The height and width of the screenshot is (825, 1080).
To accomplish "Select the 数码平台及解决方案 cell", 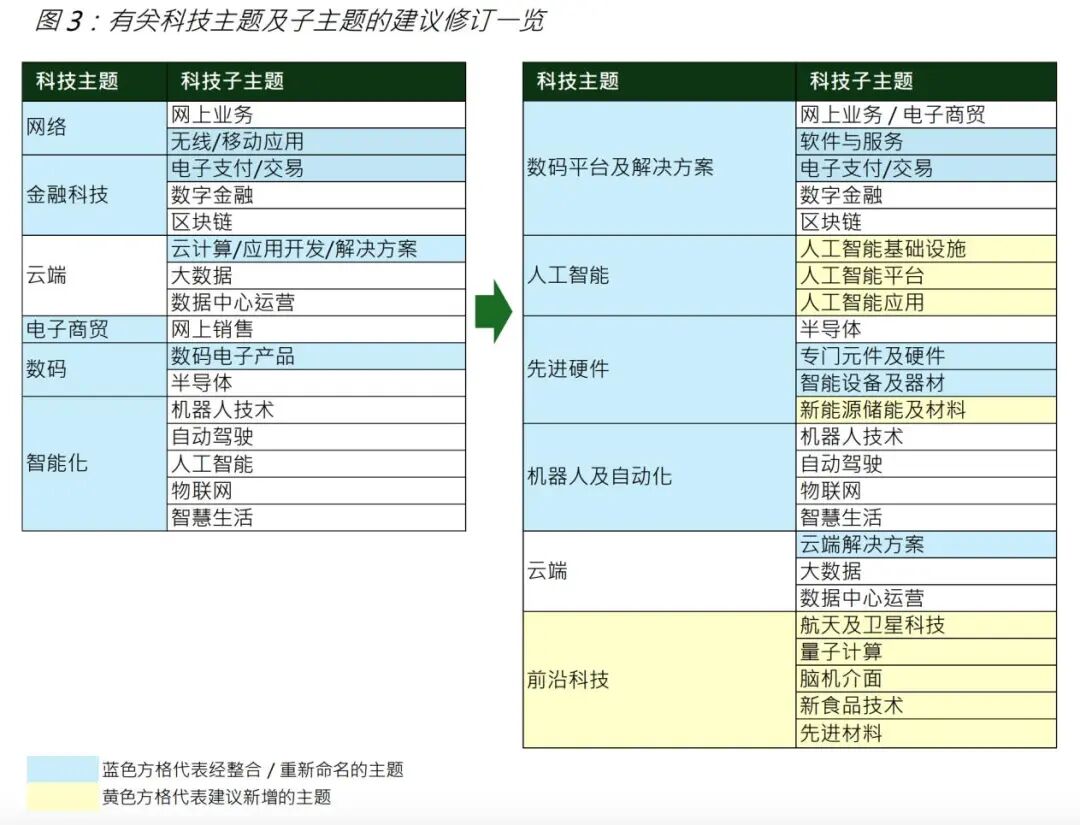I will click(659, 168).
